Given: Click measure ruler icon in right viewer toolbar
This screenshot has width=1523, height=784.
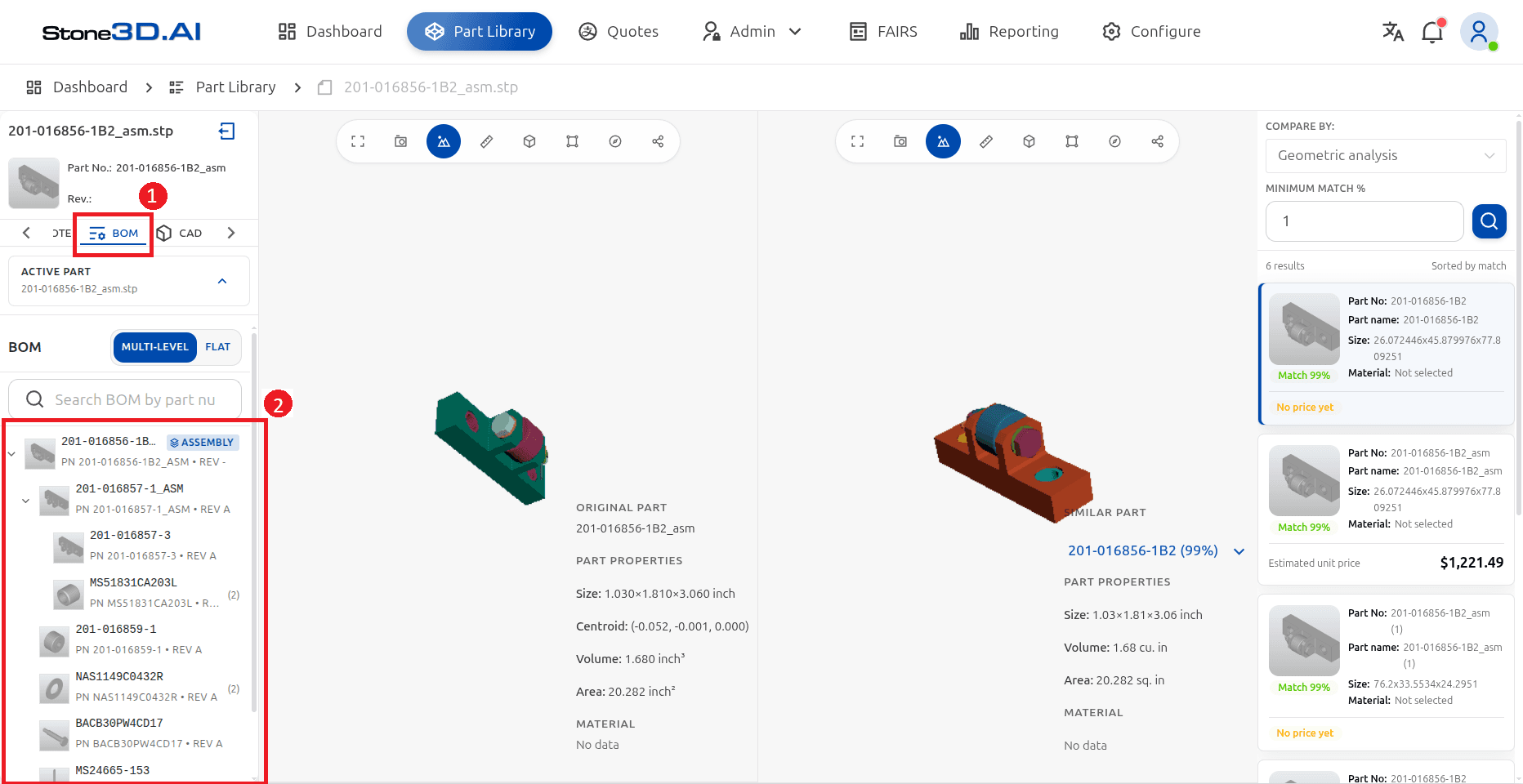Looking at the screenshot, I should coord(986,141).
